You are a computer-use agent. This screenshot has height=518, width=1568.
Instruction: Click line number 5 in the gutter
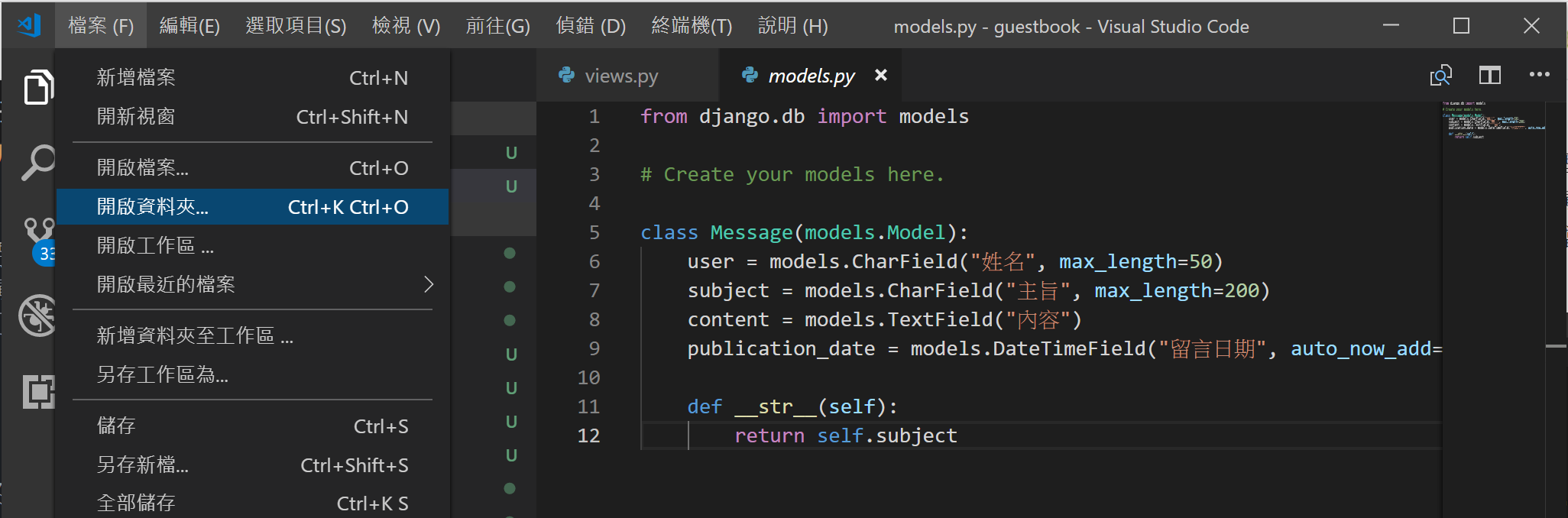pyautogui.click(x=594, y=232)
